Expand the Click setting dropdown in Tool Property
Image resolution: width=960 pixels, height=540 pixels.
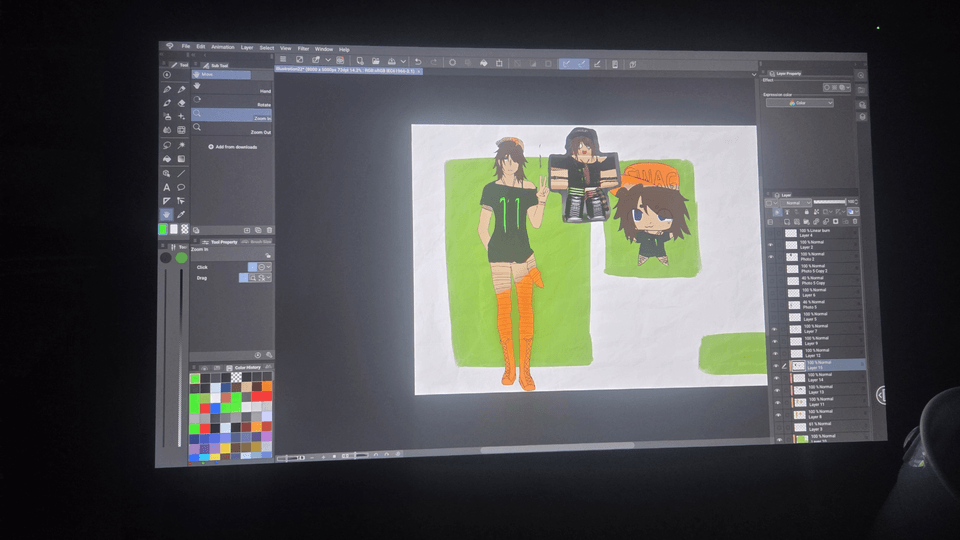point(268,267)
